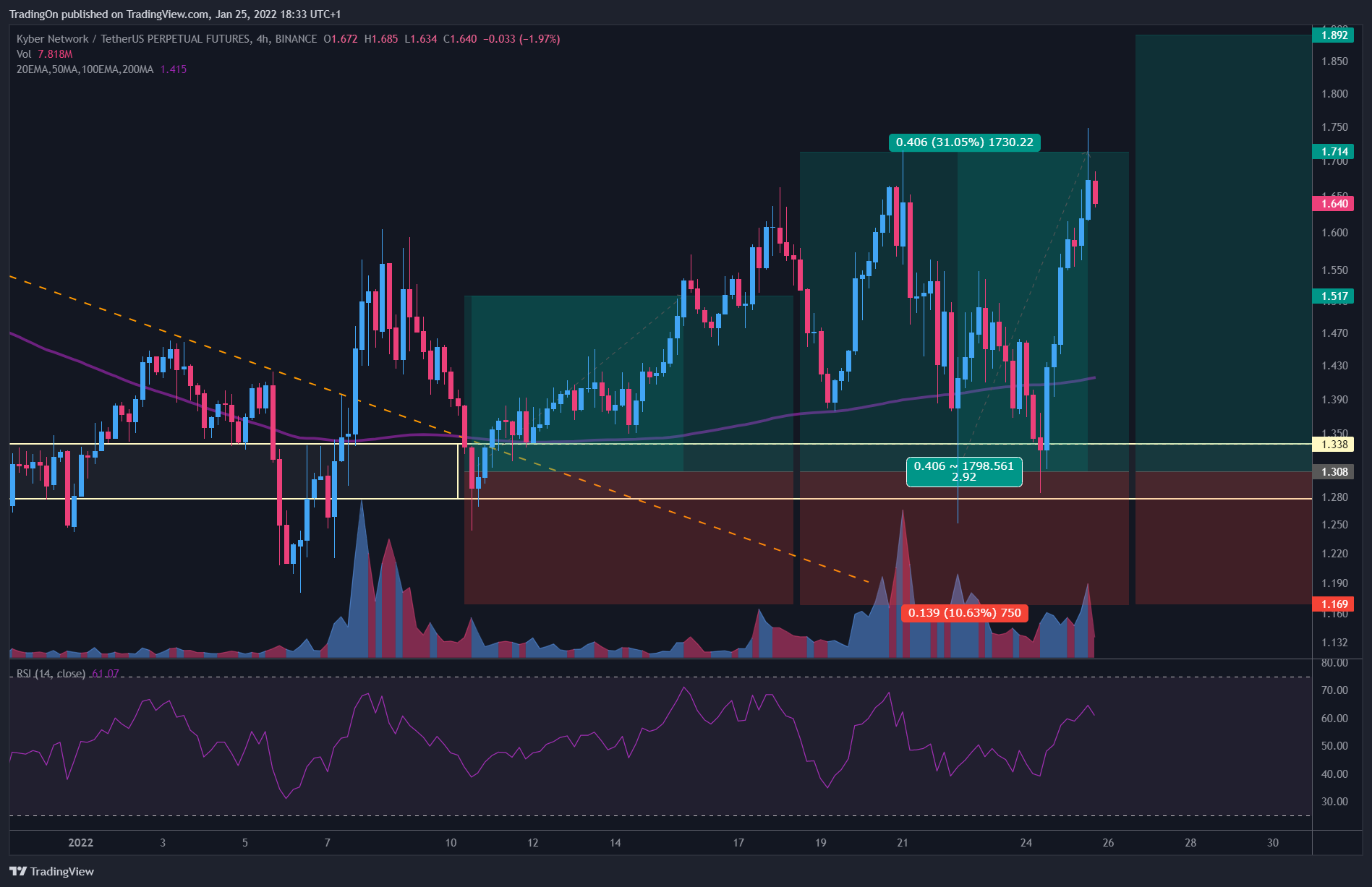Click date axis label 5
Image resolution: width=1372 pixels, height=887 pixels.
pyautogui.click(x=245, y=843)
